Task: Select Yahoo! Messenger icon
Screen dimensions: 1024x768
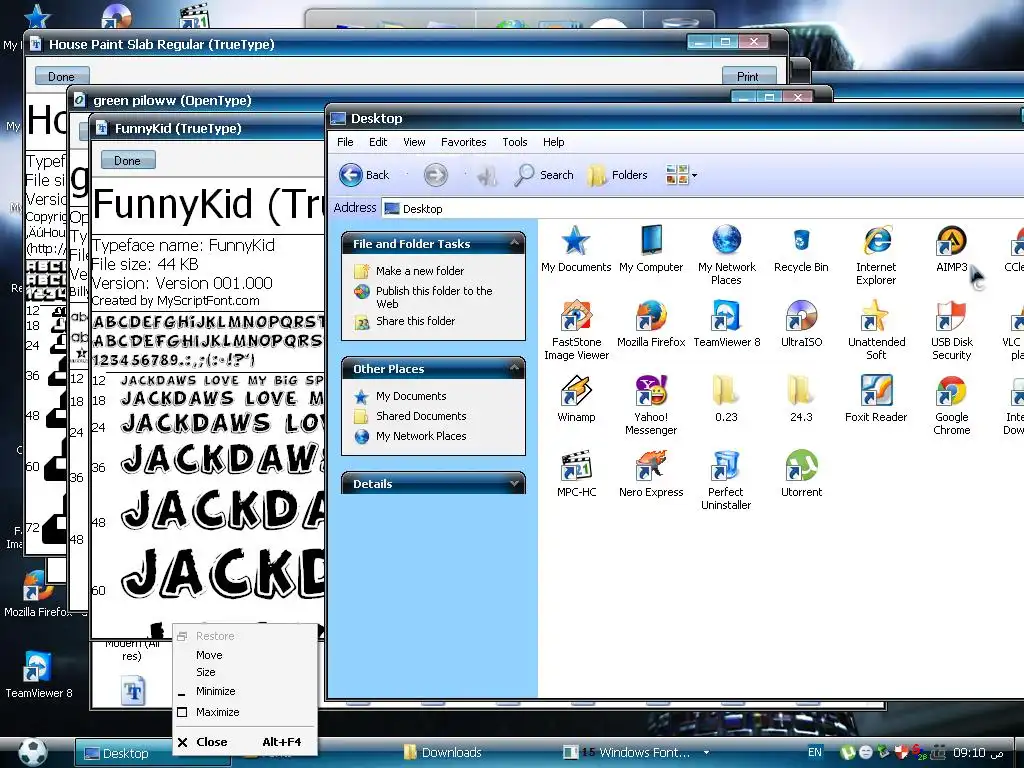Action: point(651,405)
